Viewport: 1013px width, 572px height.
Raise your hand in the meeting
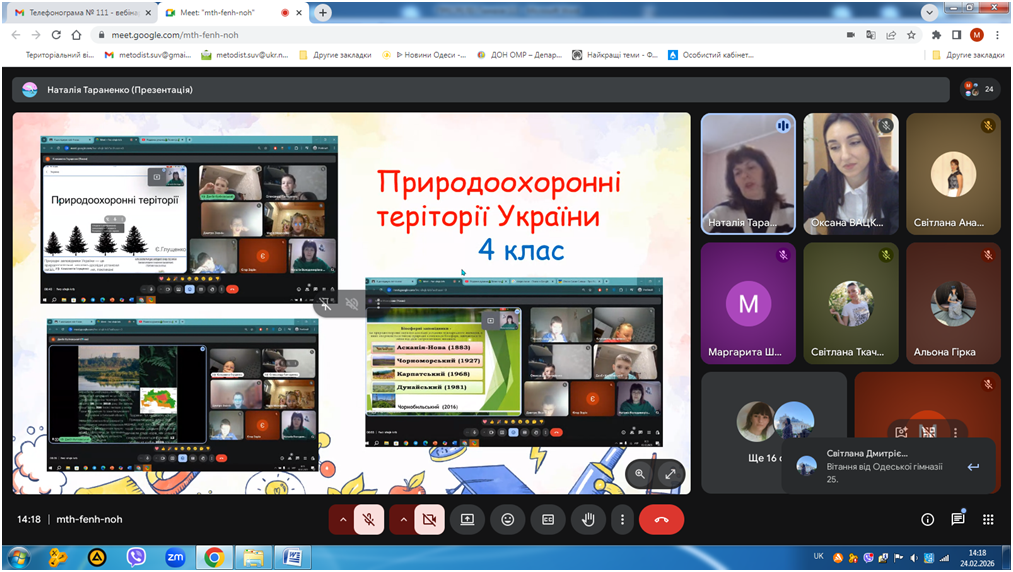pyautogui.click(x=588, y=520)
